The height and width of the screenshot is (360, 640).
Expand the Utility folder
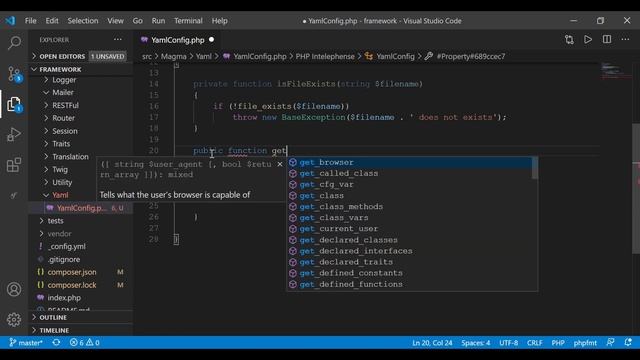[x=62, y=182]
